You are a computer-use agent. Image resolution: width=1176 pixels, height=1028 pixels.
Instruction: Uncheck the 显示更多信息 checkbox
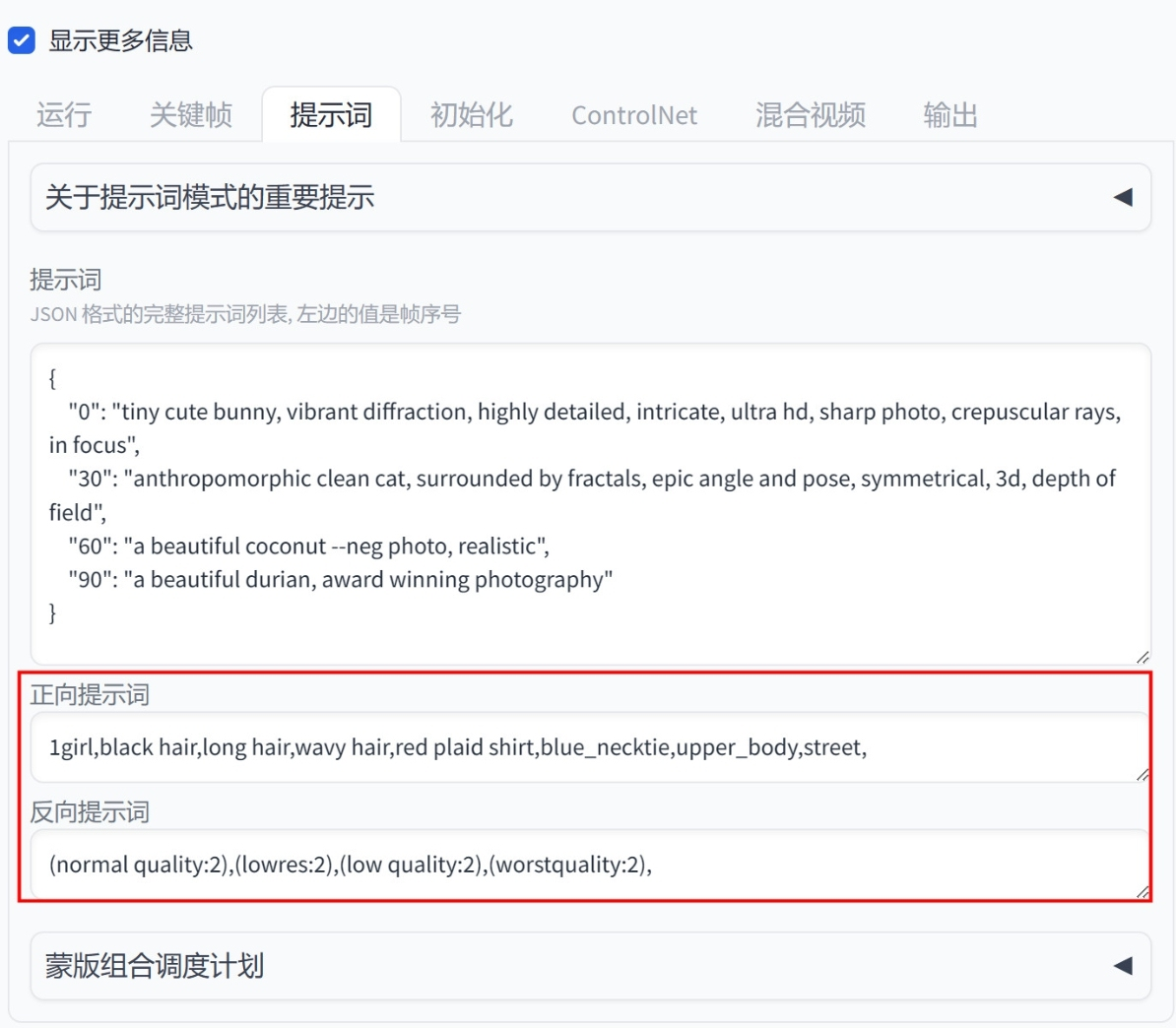pos(22,40)
